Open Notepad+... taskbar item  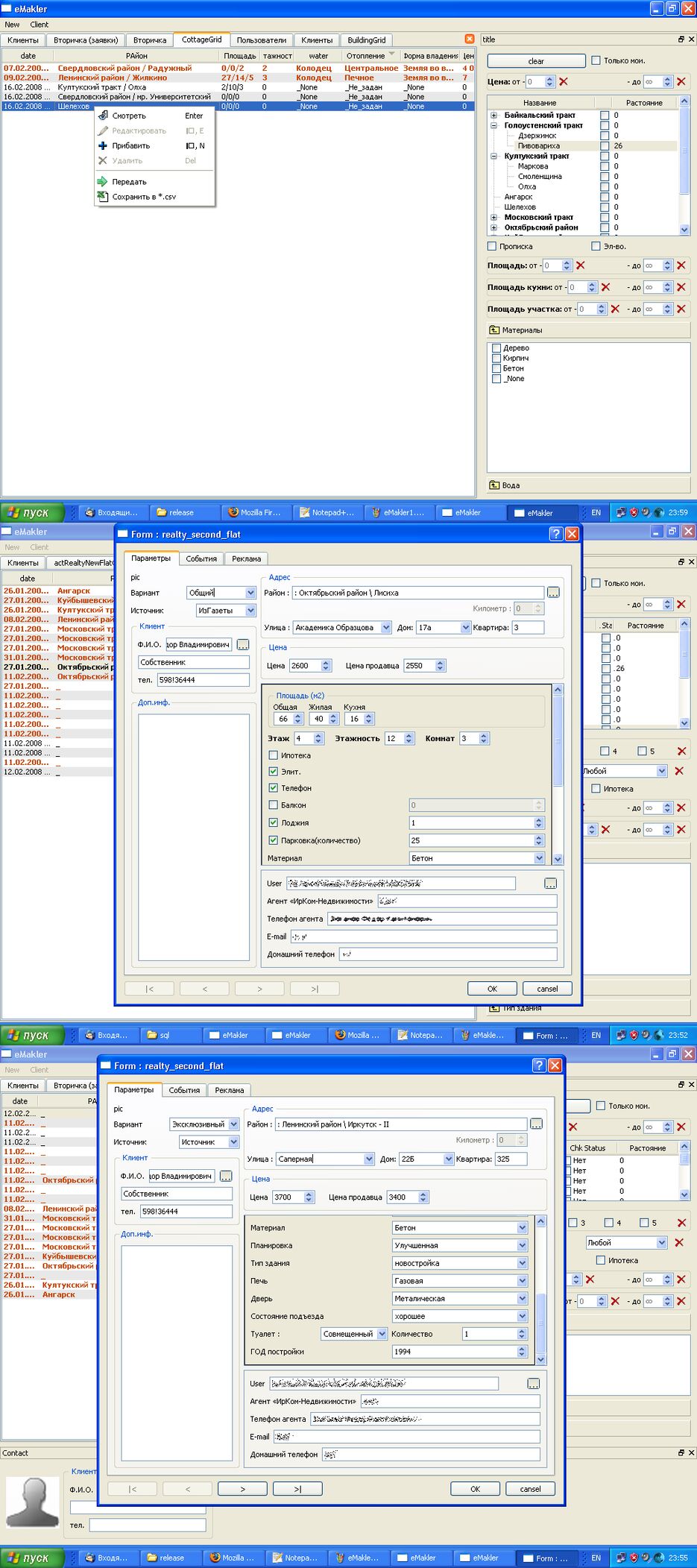(327, 512)
